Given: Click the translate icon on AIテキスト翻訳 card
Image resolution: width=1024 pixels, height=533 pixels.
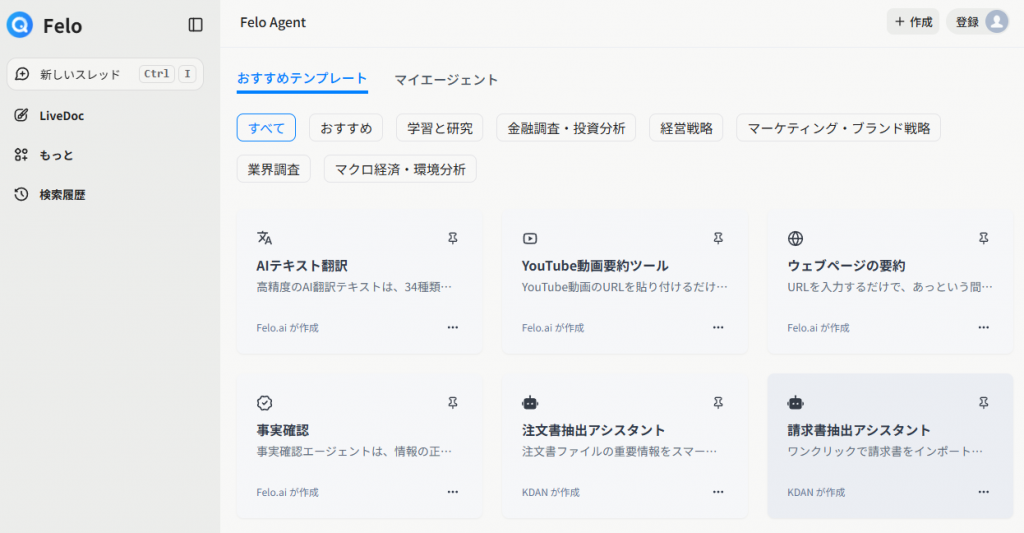Looking at the screenshot, I should point(264,238).
